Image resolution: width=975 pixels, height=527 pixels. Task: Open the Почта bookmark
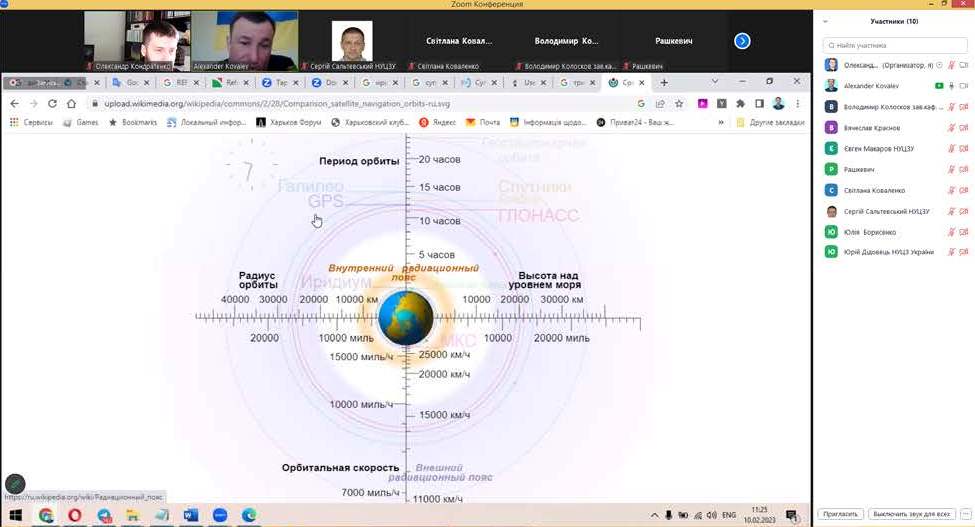[x=483, y=122]
